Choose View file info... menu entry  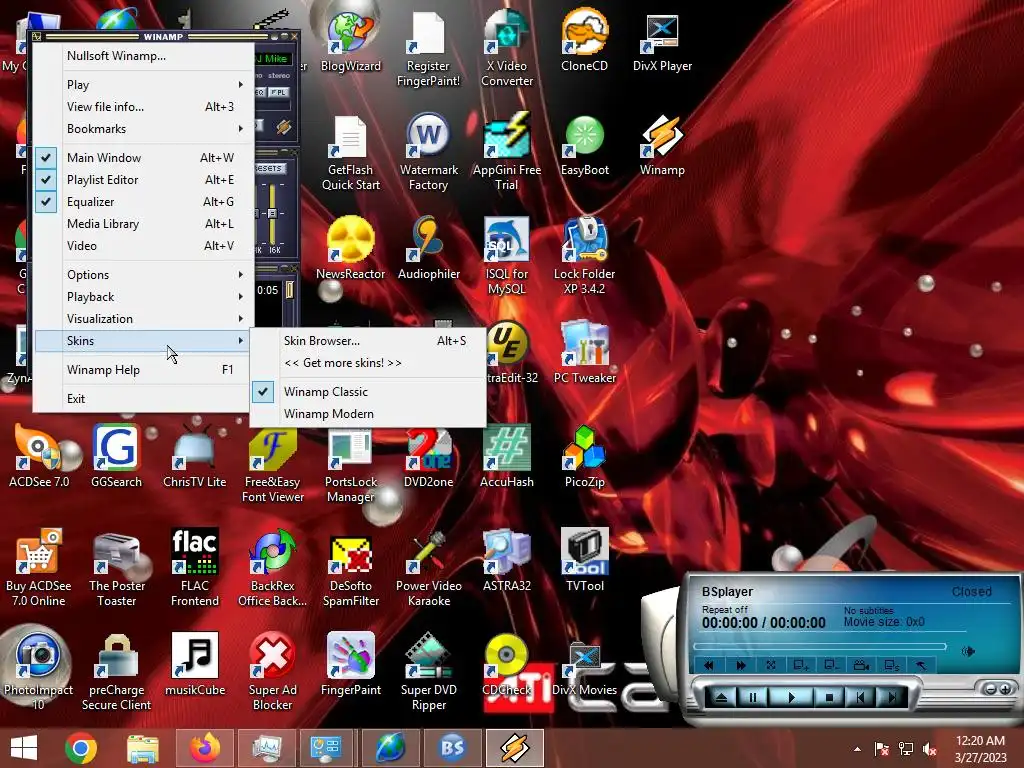141,106
